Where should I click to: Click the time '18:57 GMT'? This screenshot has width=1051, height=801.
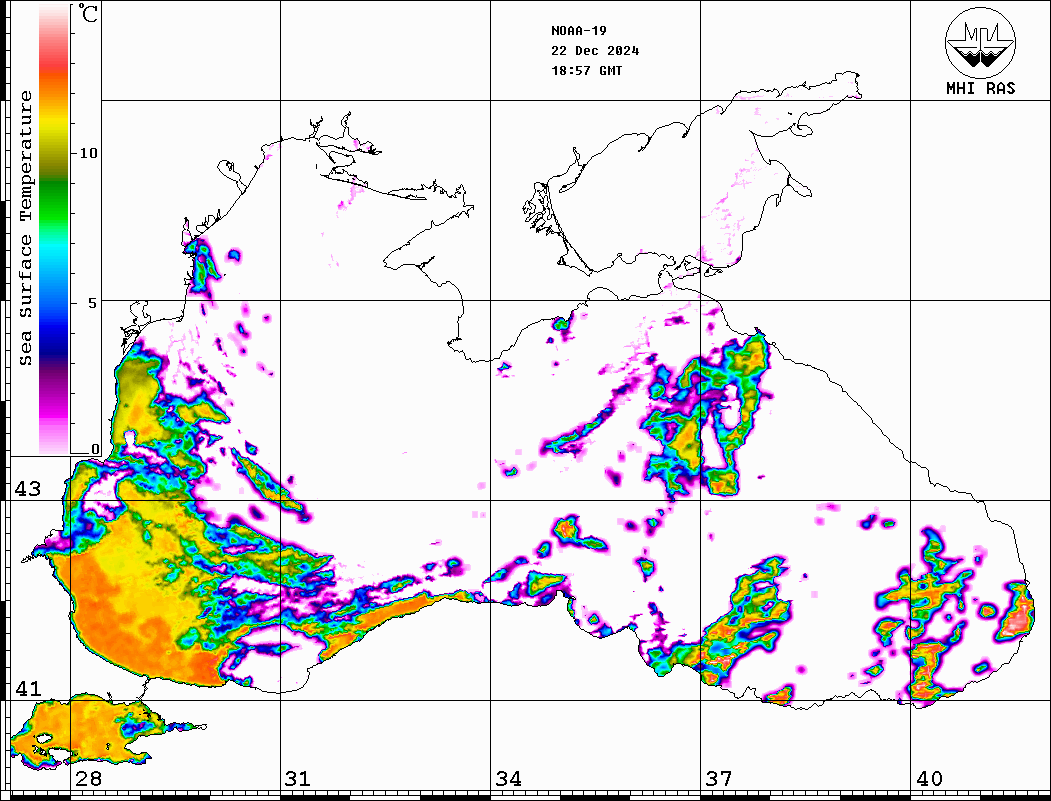point(586,70)
